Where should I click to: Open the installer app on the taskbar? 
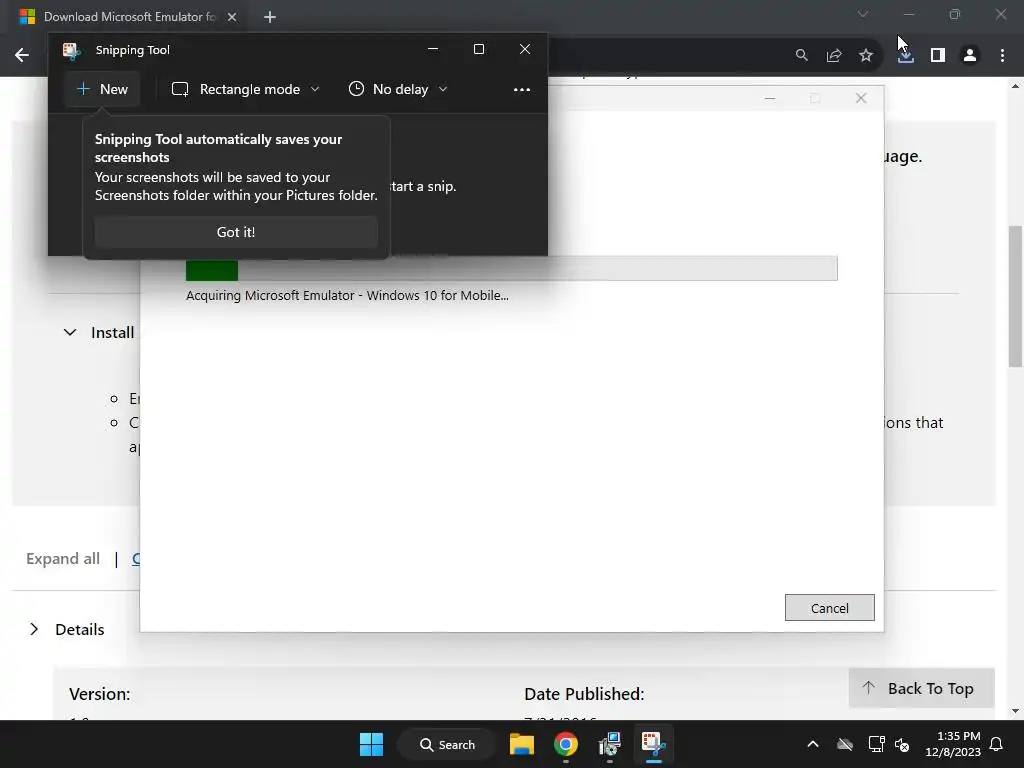(609, 744)
